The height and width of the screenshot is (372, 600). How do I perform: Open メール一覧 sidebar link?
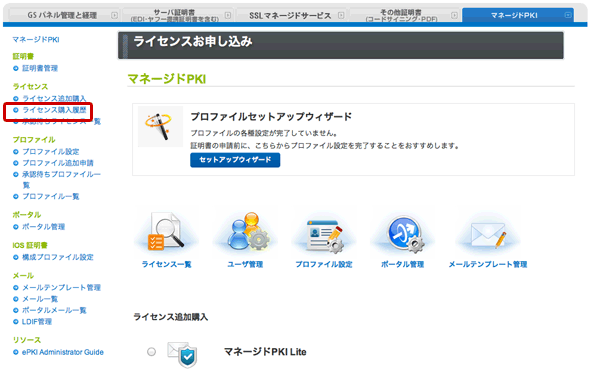click(40, 299)
